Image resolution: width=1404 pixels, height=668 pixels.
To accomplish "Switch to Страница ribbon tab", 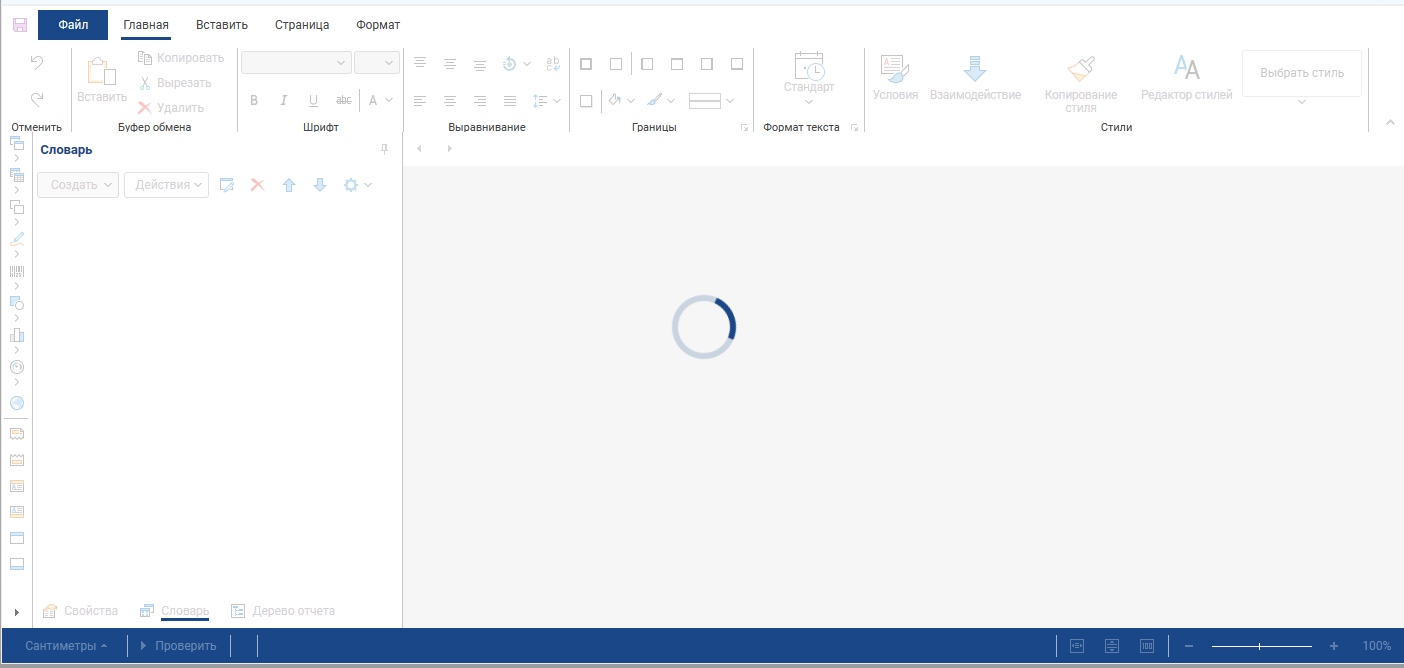I will [x=302, y=25].
